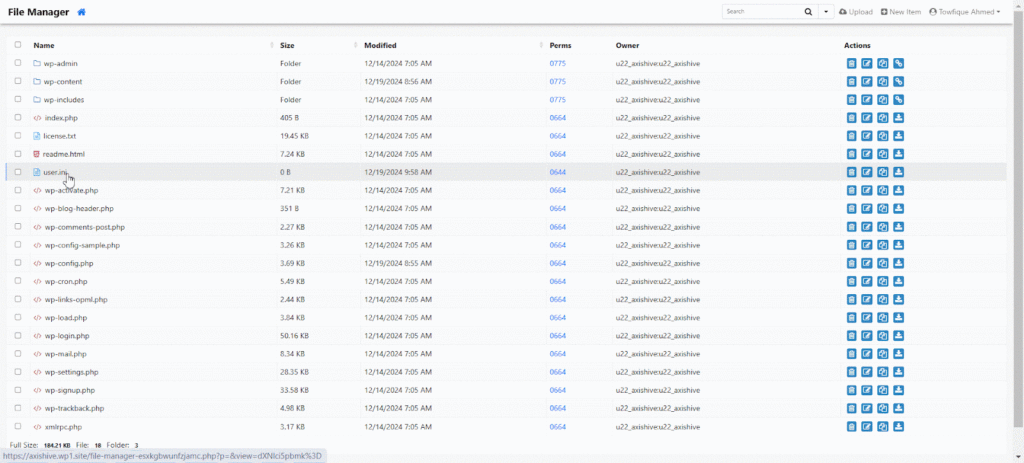Sort the file list by Name column
Image resolution: width=1024 pixels, height=463 pixels.
(x=44, y=45)
